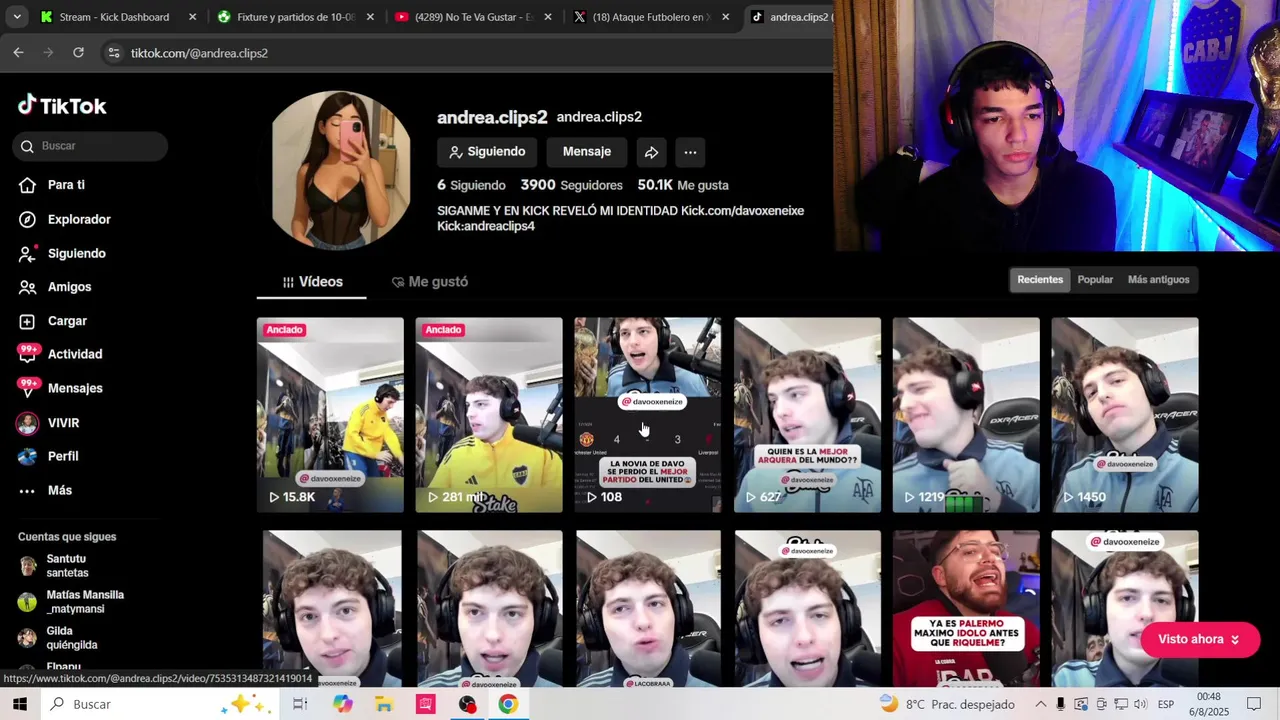Open the Mensajes inbox
The image size is (1280, 720).
(60, 388)
